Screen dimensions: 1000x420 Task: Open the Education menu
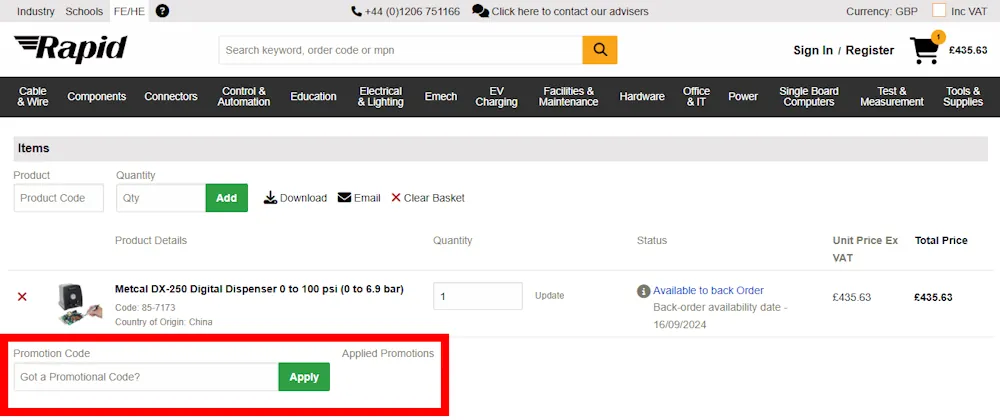point(313,96)
